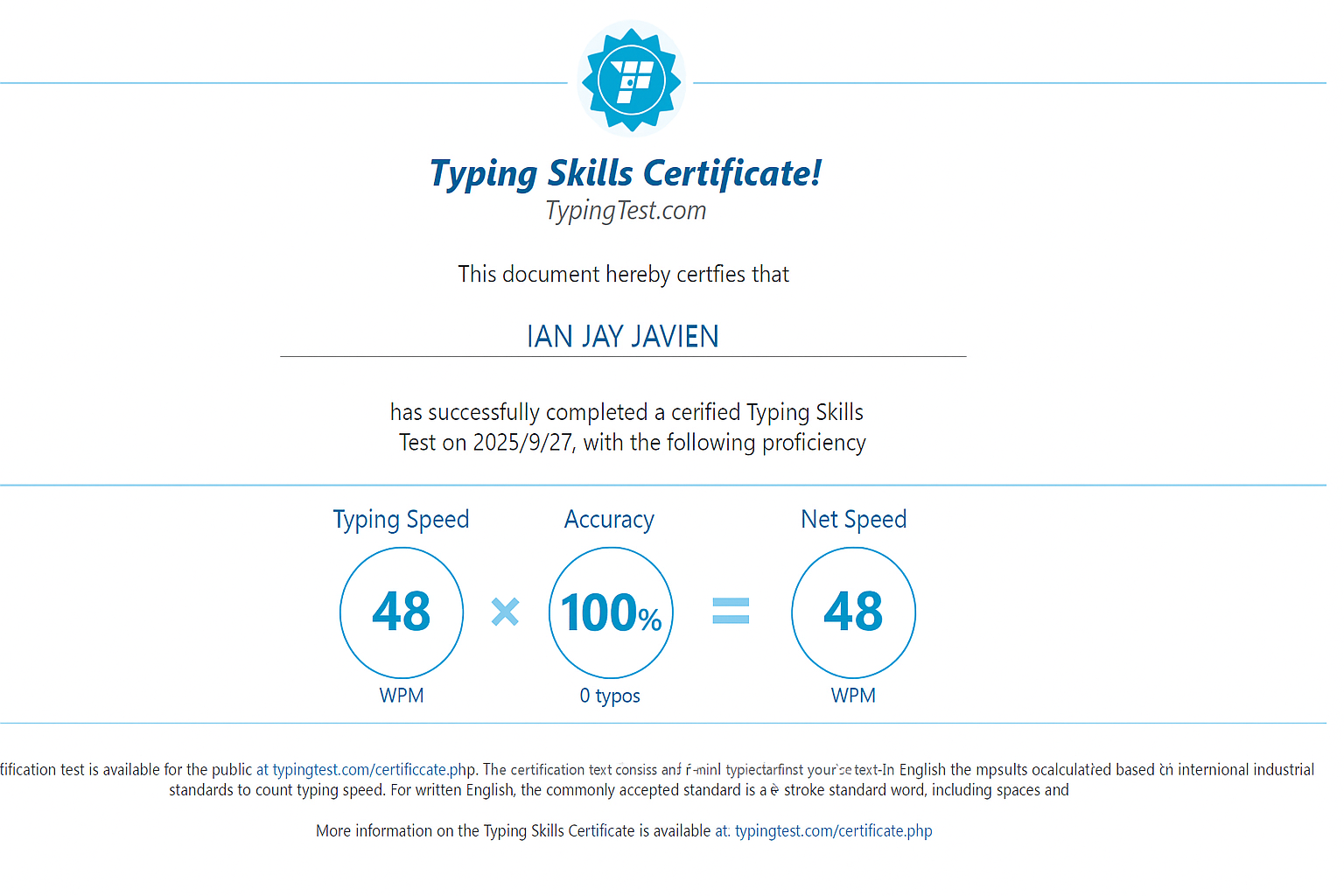Click the WPM label under Typing Speed
The height and width of the screenshot is (896, 1344).
[401, 696]
